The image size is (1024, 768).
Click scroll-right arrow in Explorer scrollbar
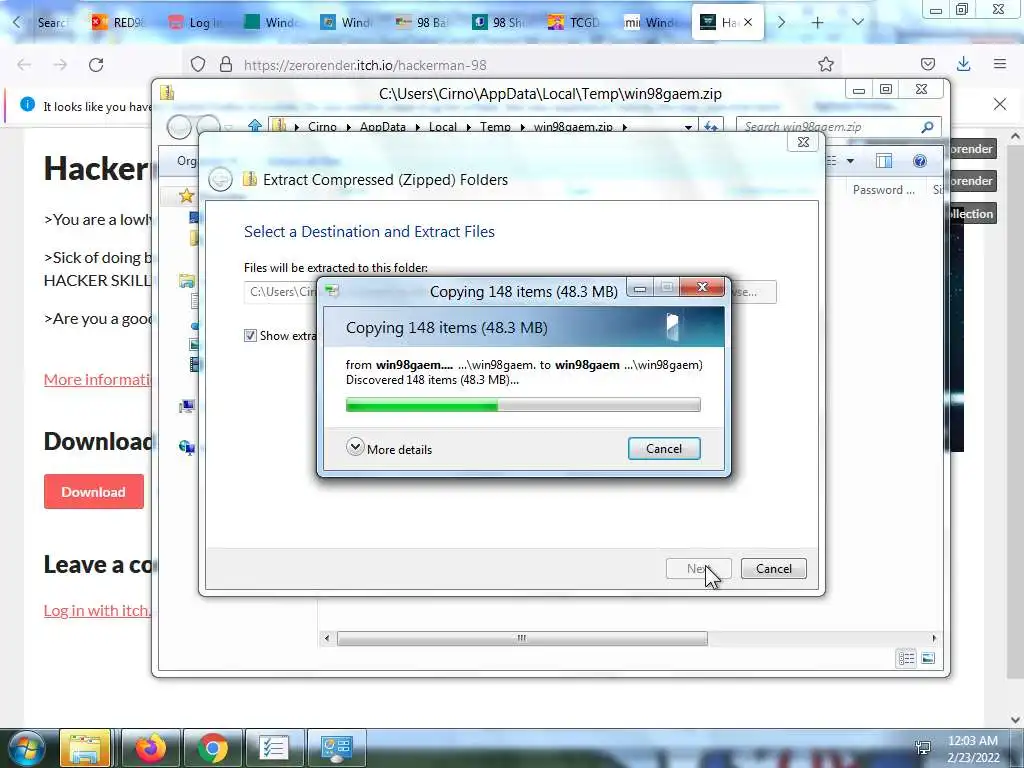click(x=934, y=638)
